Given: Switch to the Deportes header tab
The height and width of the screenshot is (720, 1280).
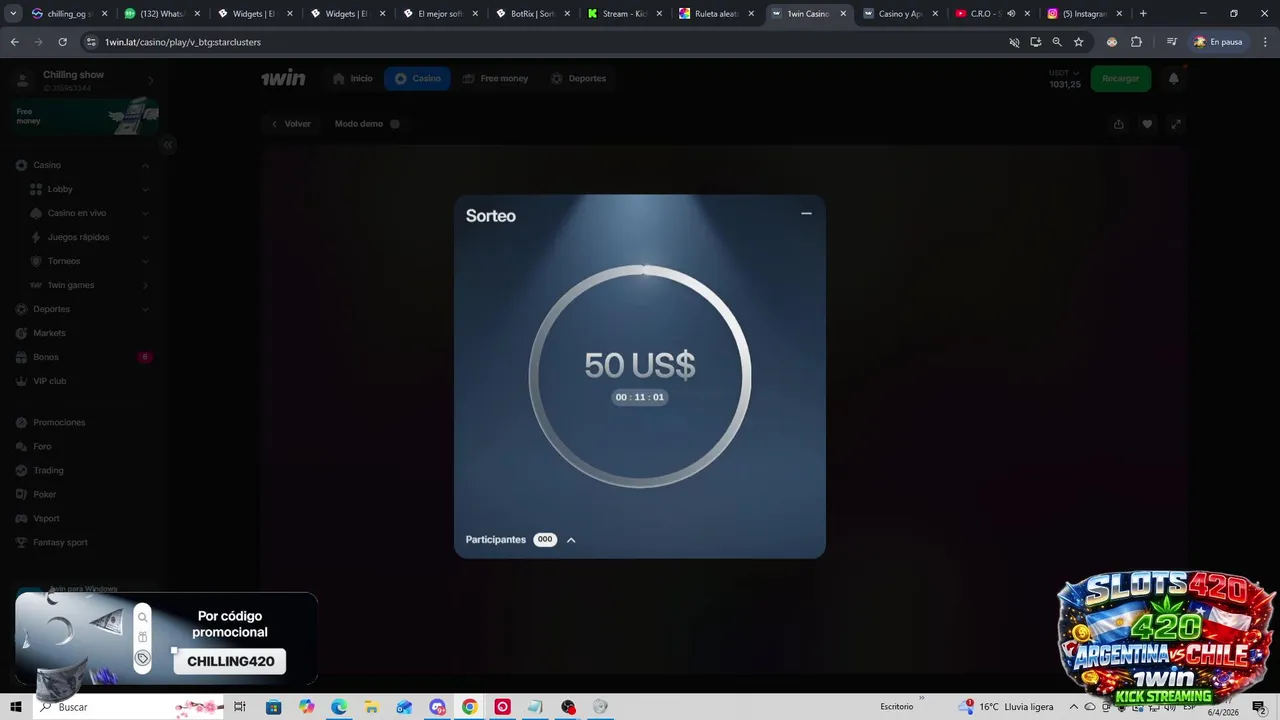Looking at the screenshot, I should pos(578,78).
